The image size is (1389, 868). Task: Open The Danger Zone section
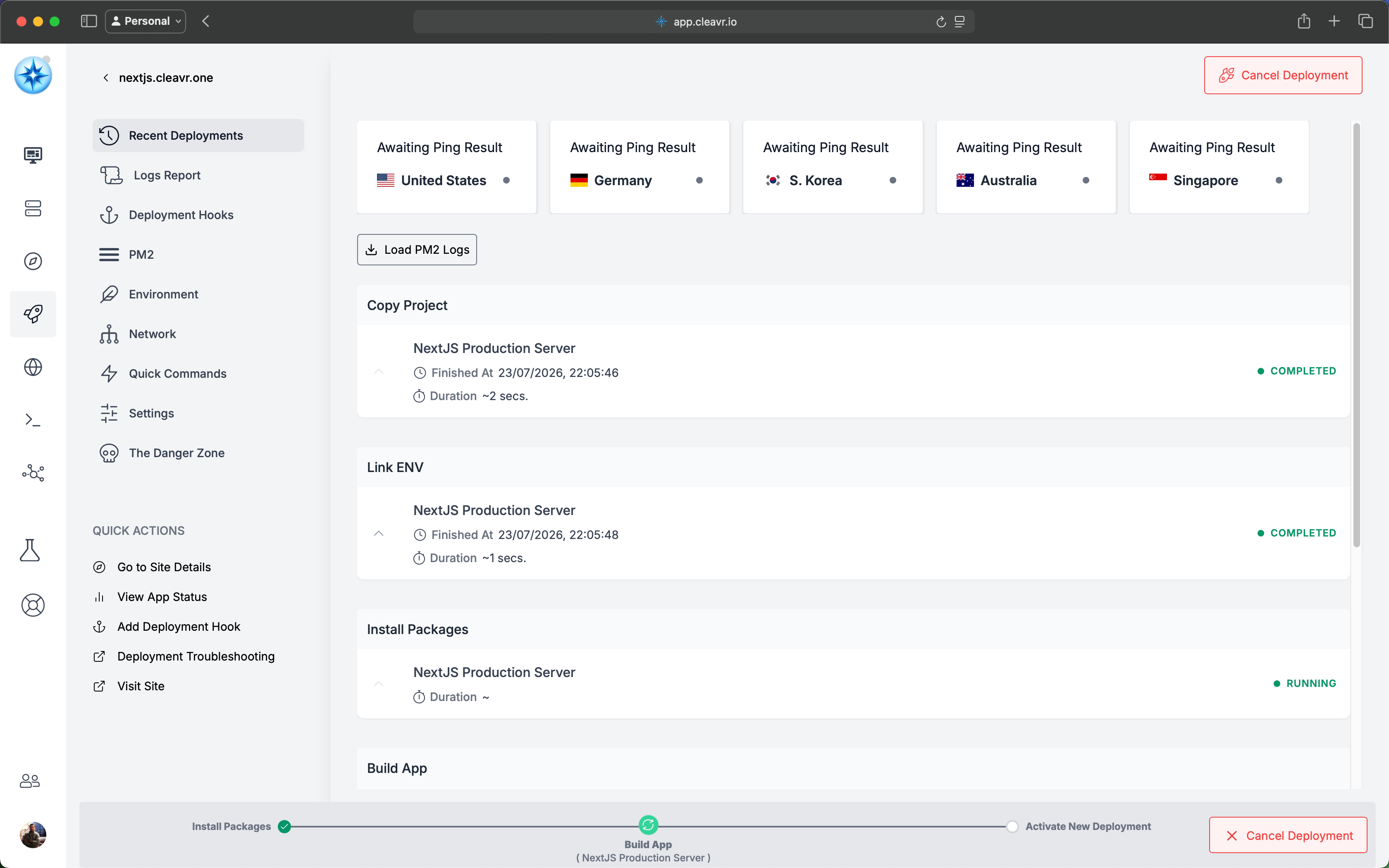[x=198, y=453]
